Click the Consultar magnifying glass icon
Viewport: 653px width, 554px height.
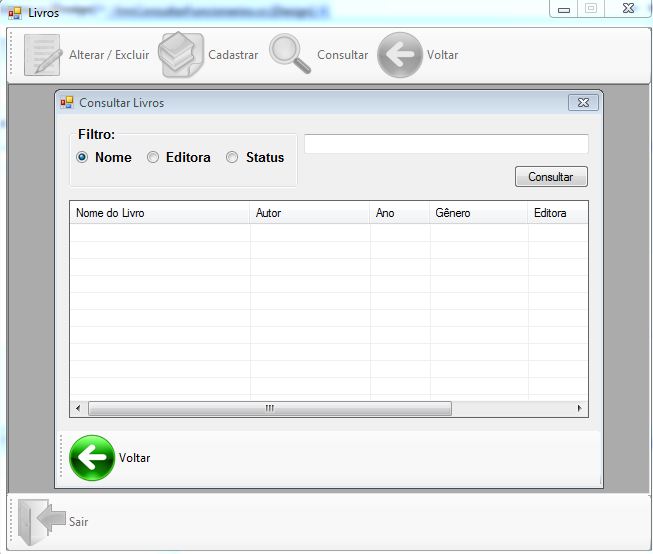click(290, 55)
